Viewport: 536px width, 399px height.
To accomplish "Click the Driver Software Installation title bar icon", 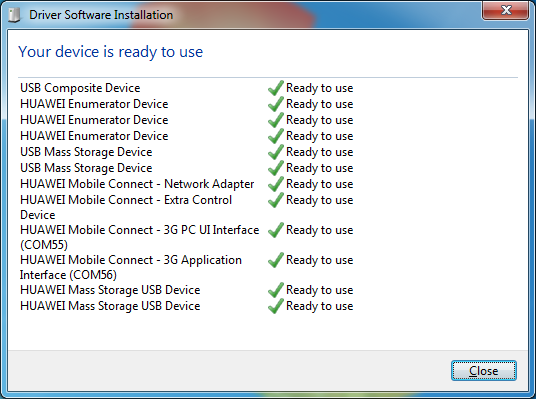I will (14, 15).
